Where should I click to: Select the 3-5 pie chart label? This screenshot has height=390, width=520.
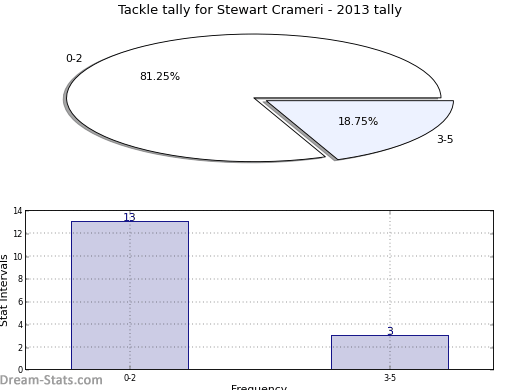pos(445,139)
